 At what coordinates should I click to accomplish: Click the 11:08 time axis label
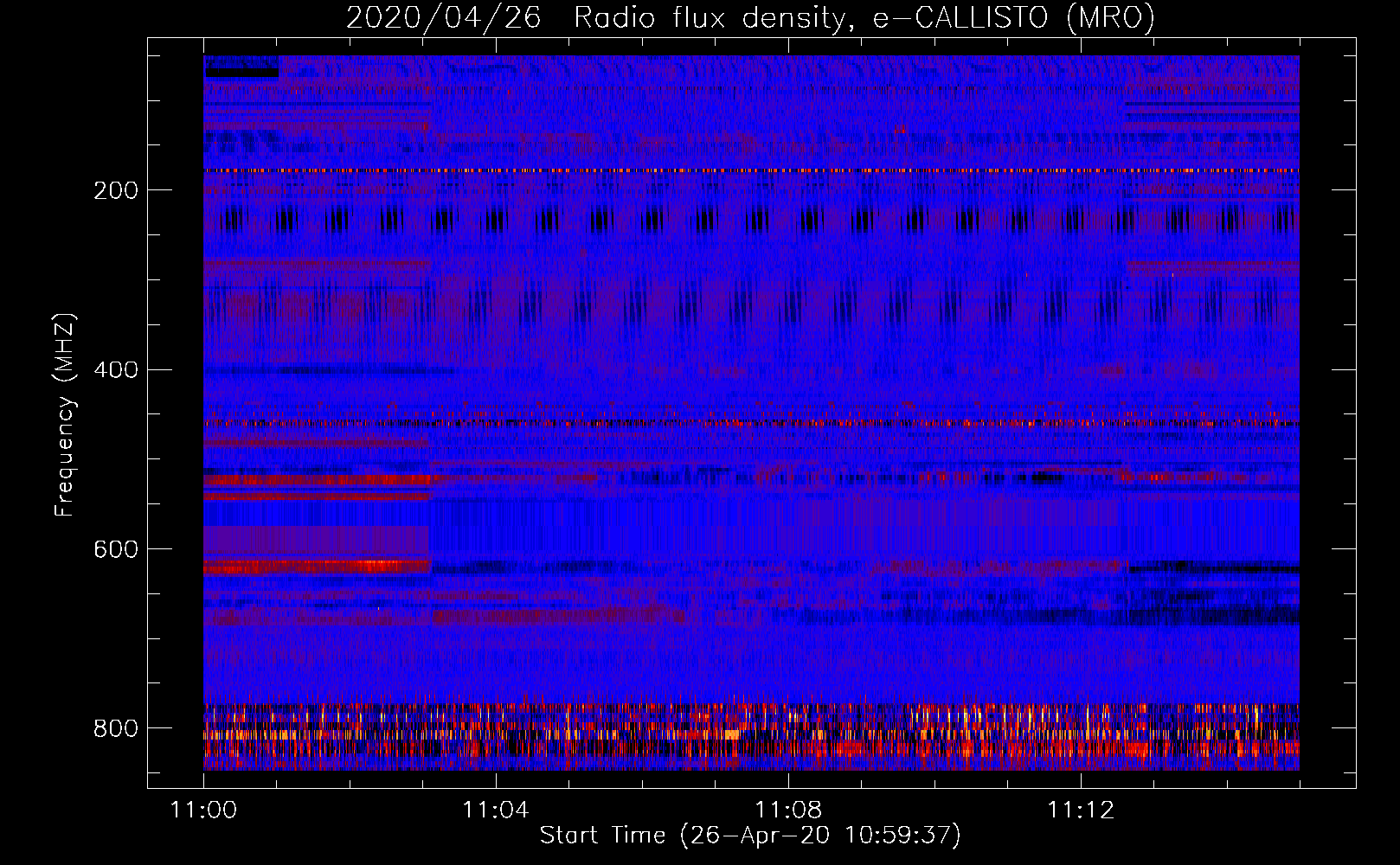(788, 811)
